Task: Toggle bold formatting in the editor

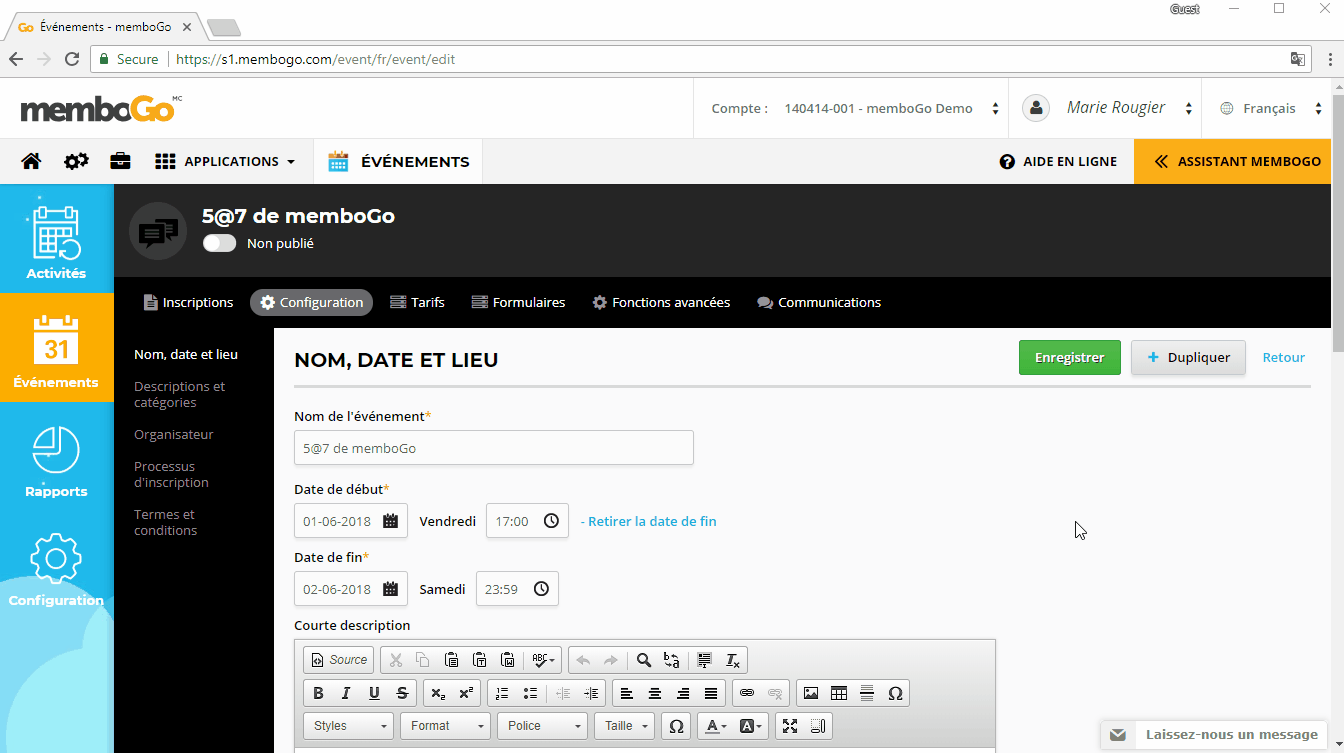Action: pos(318,693)
